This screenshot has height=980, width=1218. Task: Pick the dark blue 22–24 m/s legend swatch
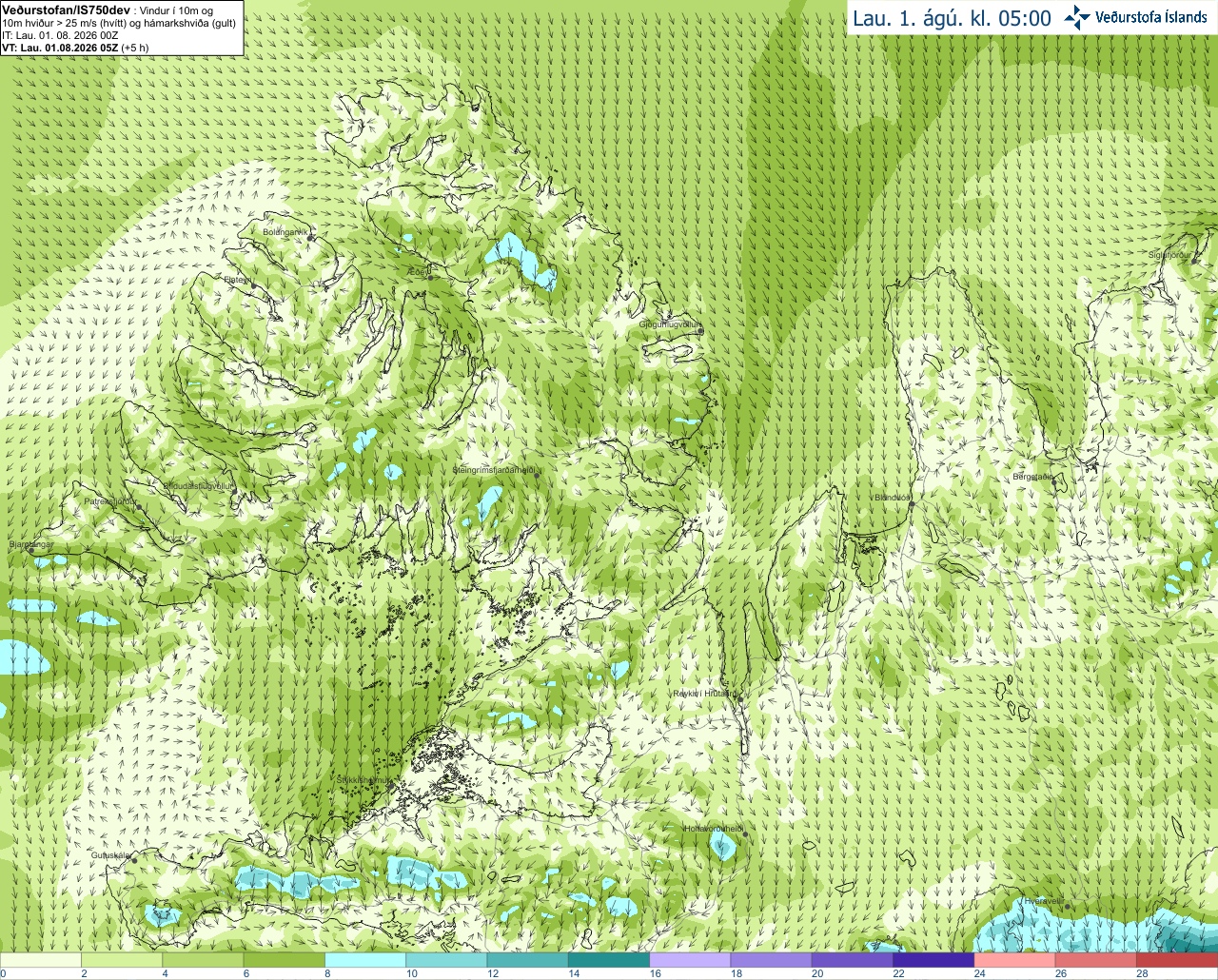point(933,960)
